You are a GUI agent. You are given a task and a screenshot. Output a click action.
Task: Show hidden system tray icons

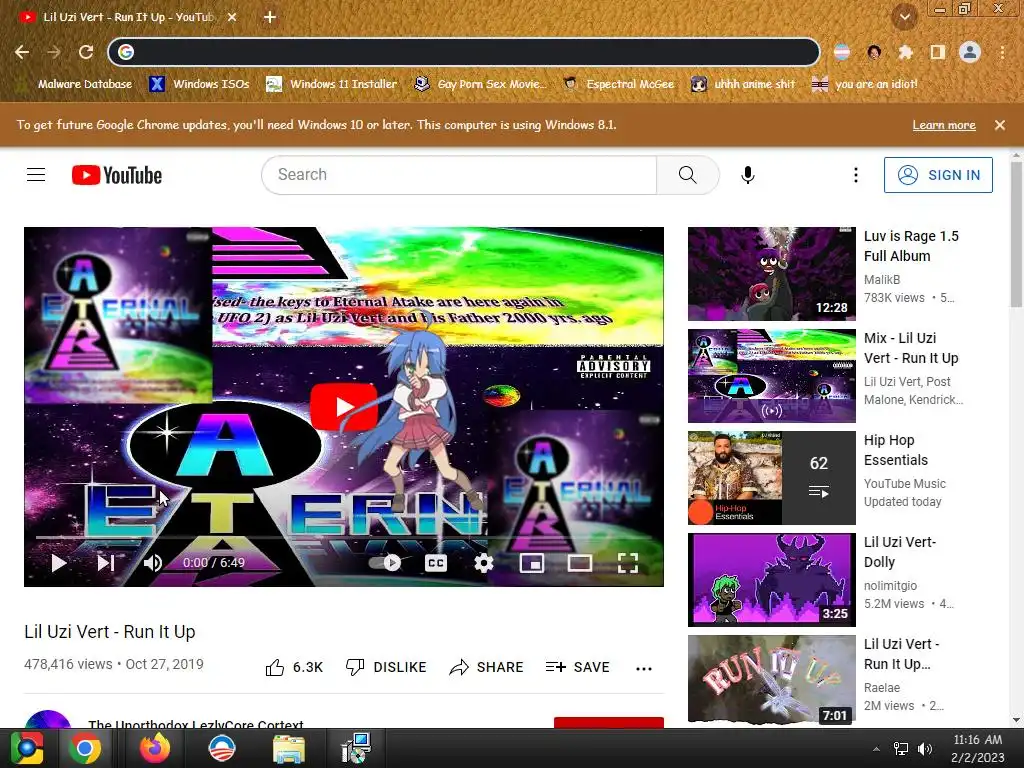tap(876, 749)
